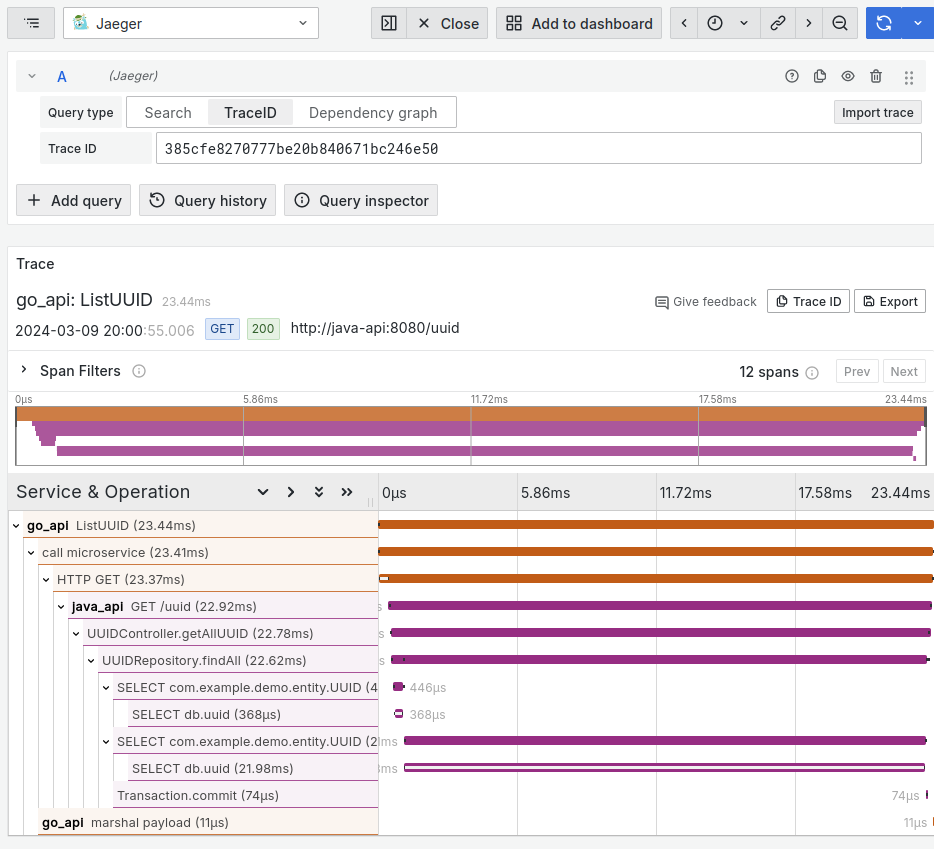Toggle query A visibility eye
This screenshot has height=849, width=934.
(x=848, y=76)
